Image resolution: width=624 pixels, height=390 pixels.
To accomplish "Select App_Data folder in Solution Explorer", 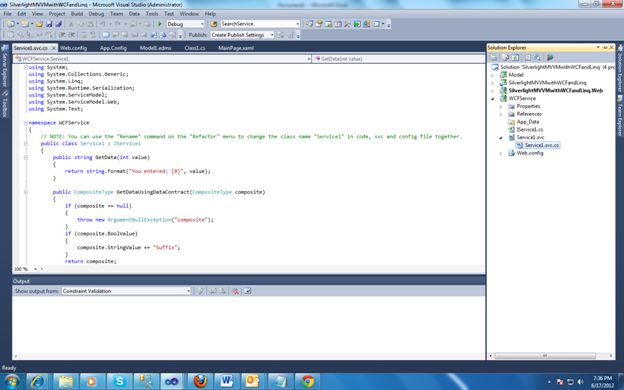I will [528, 122].
